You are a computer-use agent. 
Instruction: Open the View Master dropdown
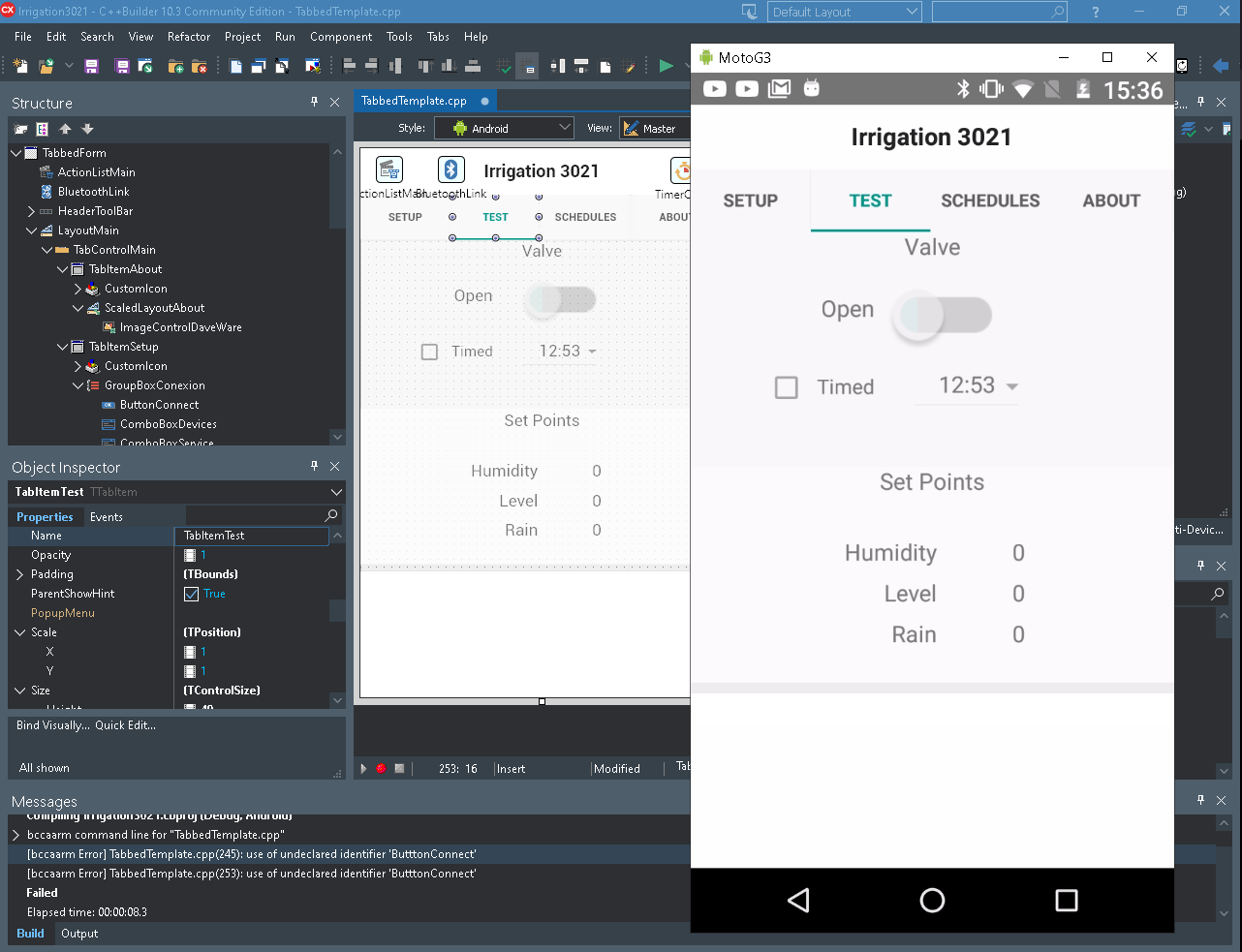click(x=654, y=128)
